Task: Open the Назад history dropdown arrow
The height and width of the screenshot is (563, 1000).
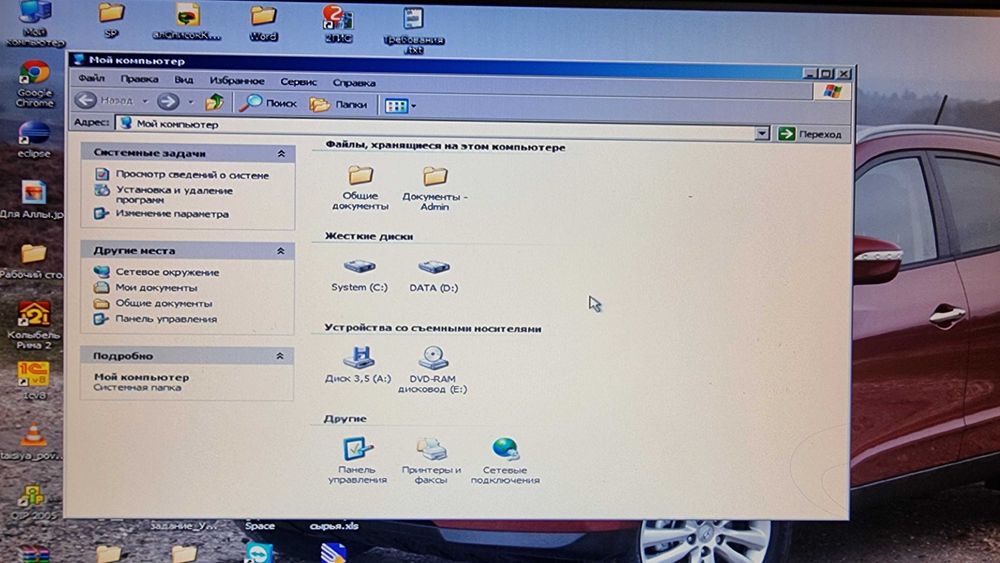Action: (145, 101)
